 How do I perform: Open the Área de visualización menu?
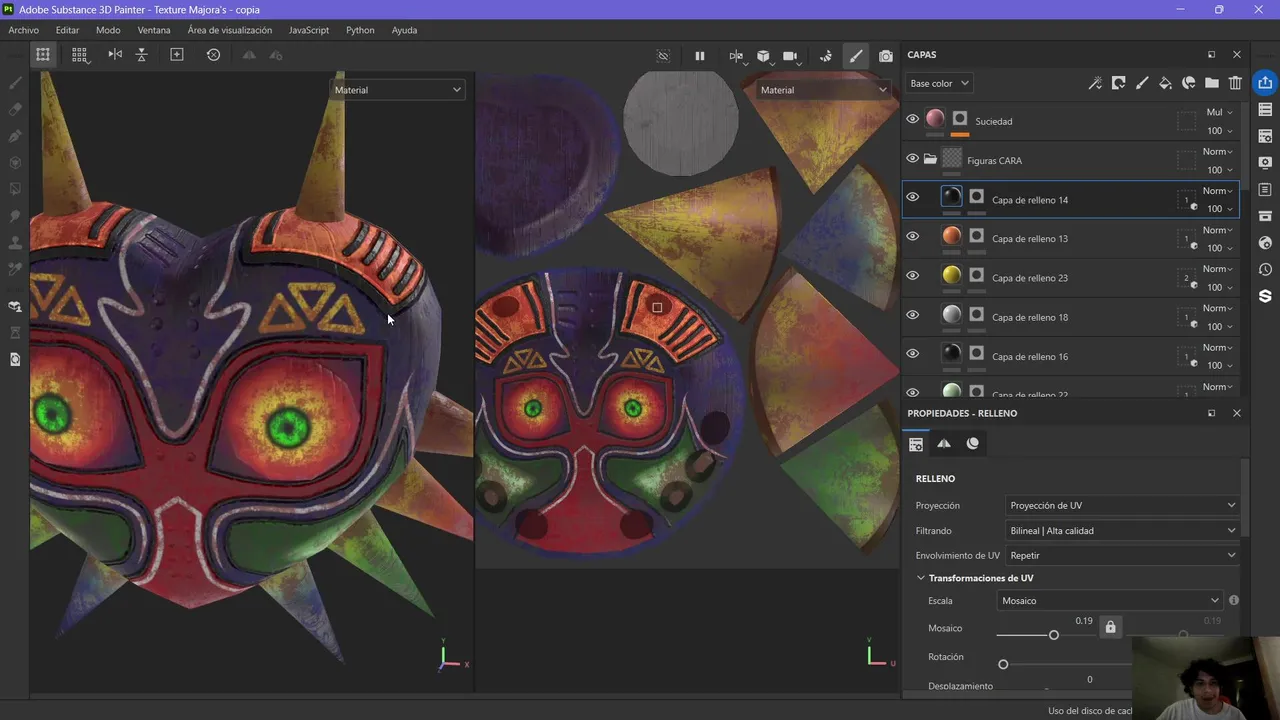coord(230,30)
